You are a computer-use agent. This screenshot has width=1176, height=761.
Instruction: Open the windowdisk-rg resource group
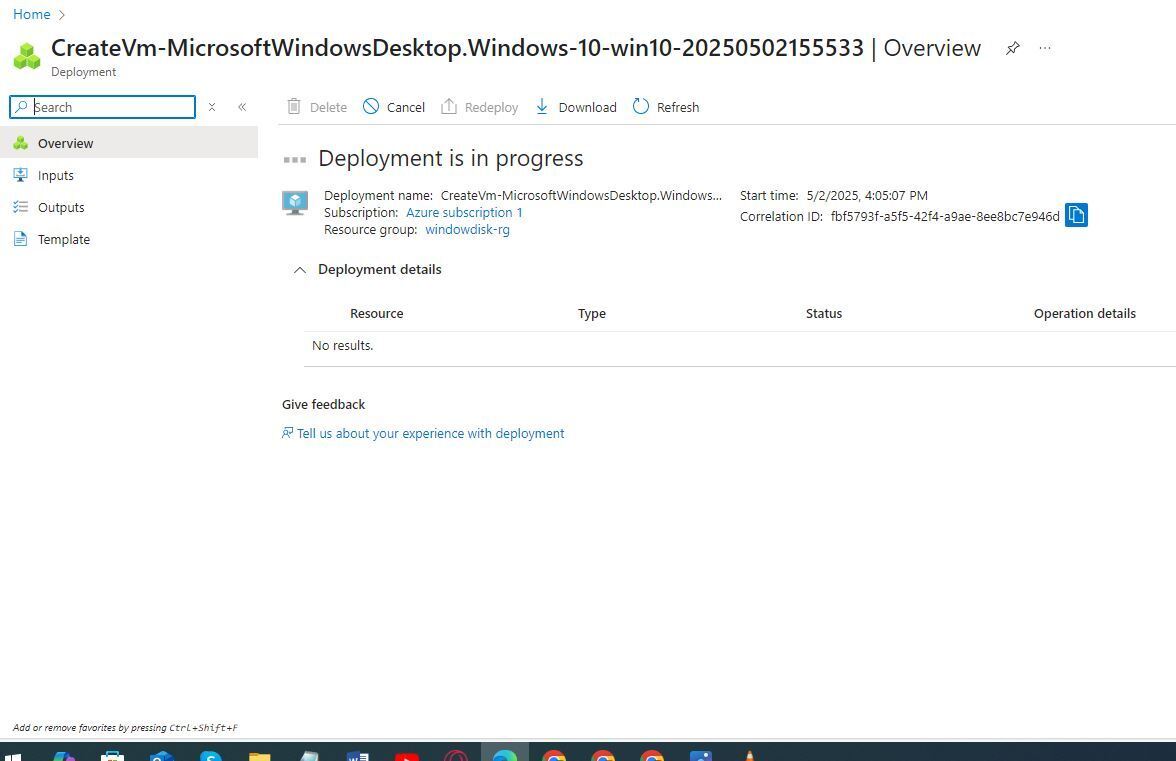pos(467,229)
